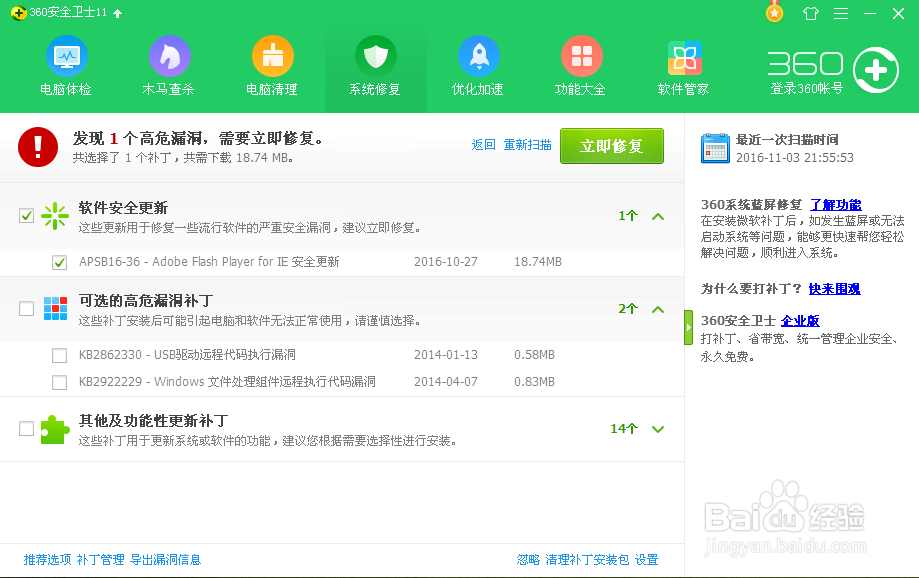Click the 2014-04-07 date cell
The width and height of the screenshot is (919, 578).
[x=446, y=382]
